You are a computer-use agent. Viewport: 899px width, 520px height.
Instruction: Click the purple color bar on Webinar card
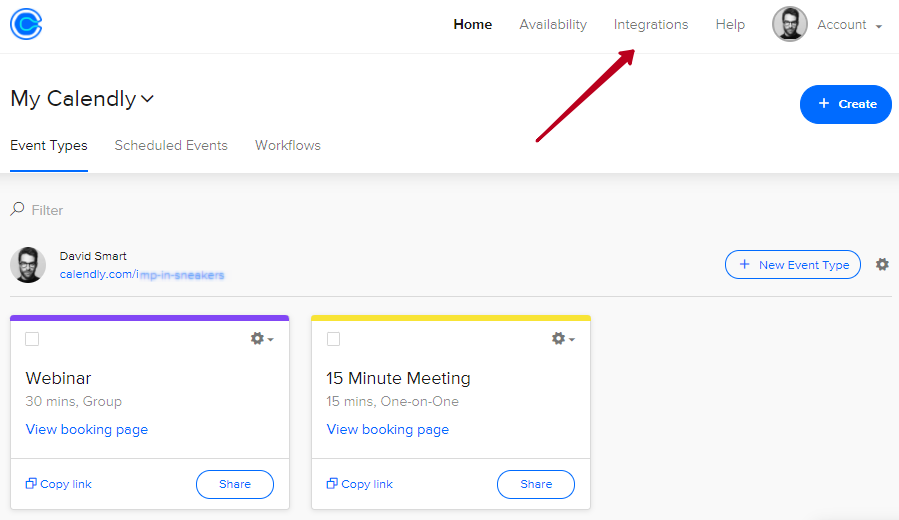tap(150, 318)
